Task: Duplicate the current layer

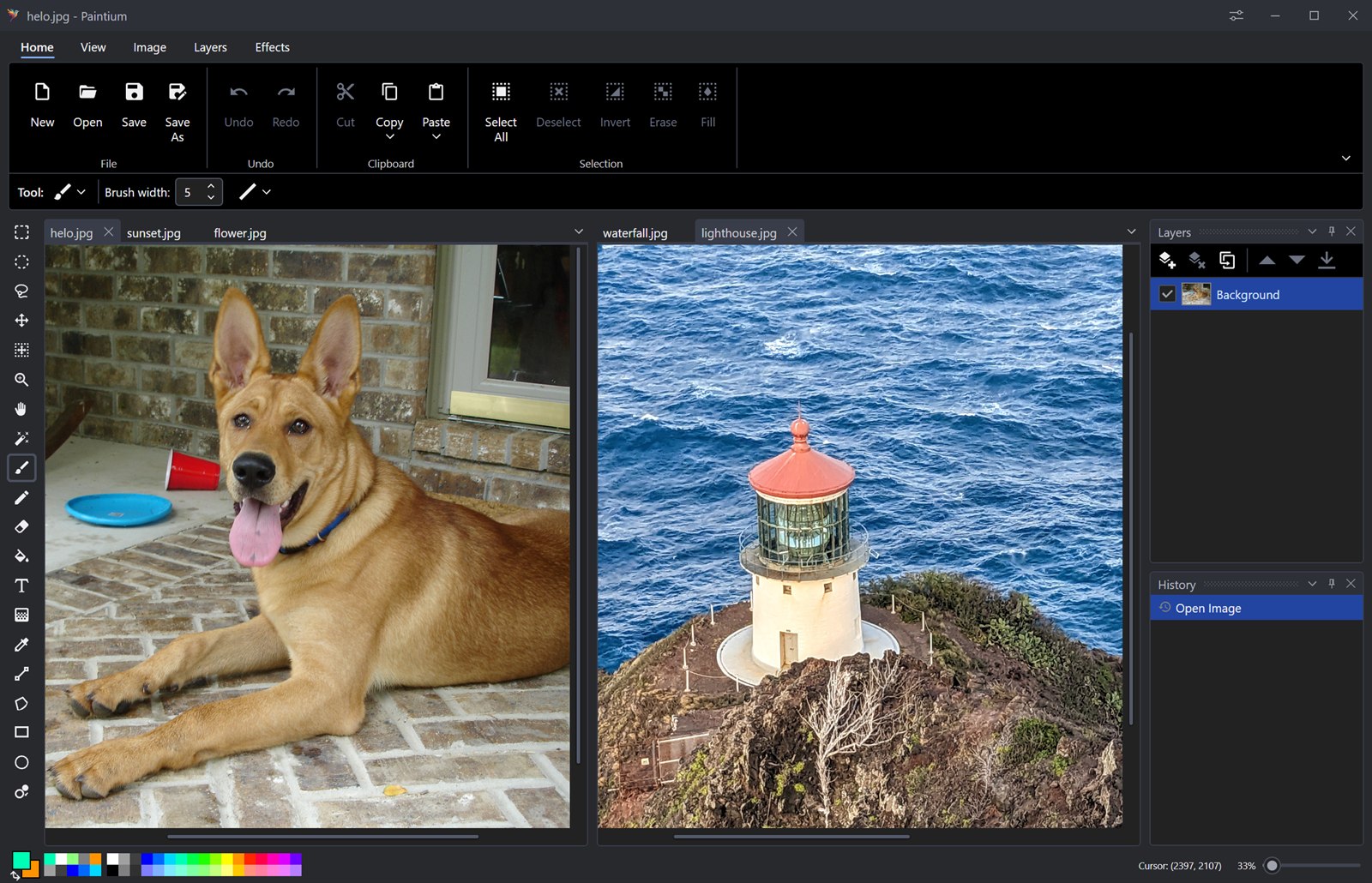Action: point(1227,260)
